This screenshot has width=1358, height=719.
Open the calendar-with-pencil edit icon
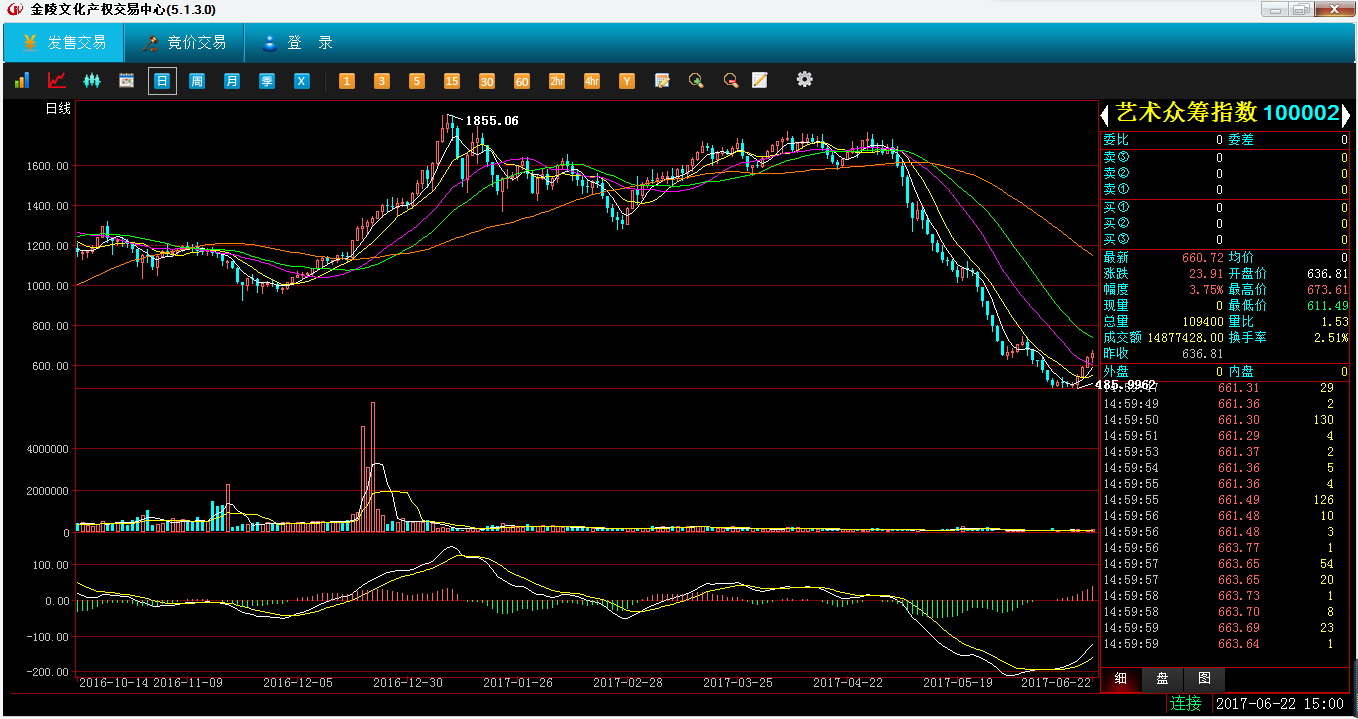coord(662,81)
